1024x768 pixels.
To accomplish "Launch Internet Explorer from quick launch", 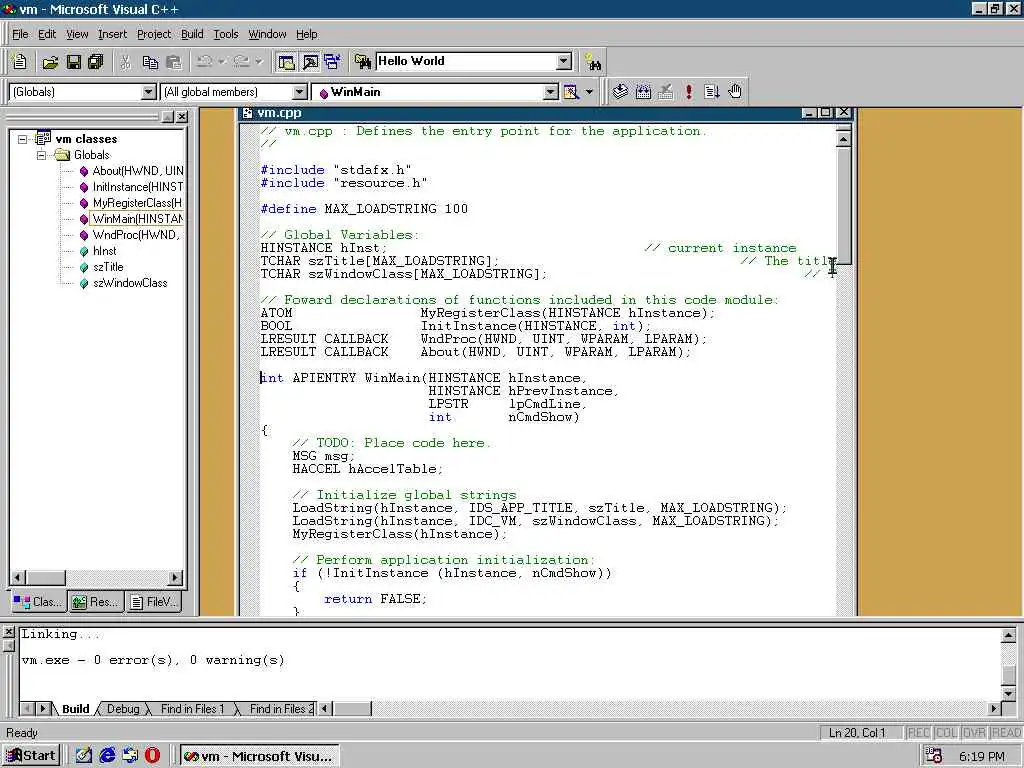I will point(107,756).
